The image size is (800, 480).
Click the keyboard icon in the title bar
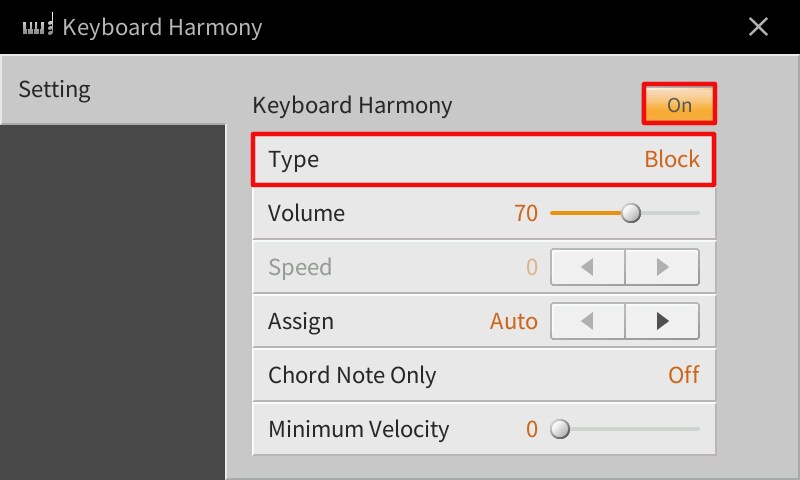(38, 26)
